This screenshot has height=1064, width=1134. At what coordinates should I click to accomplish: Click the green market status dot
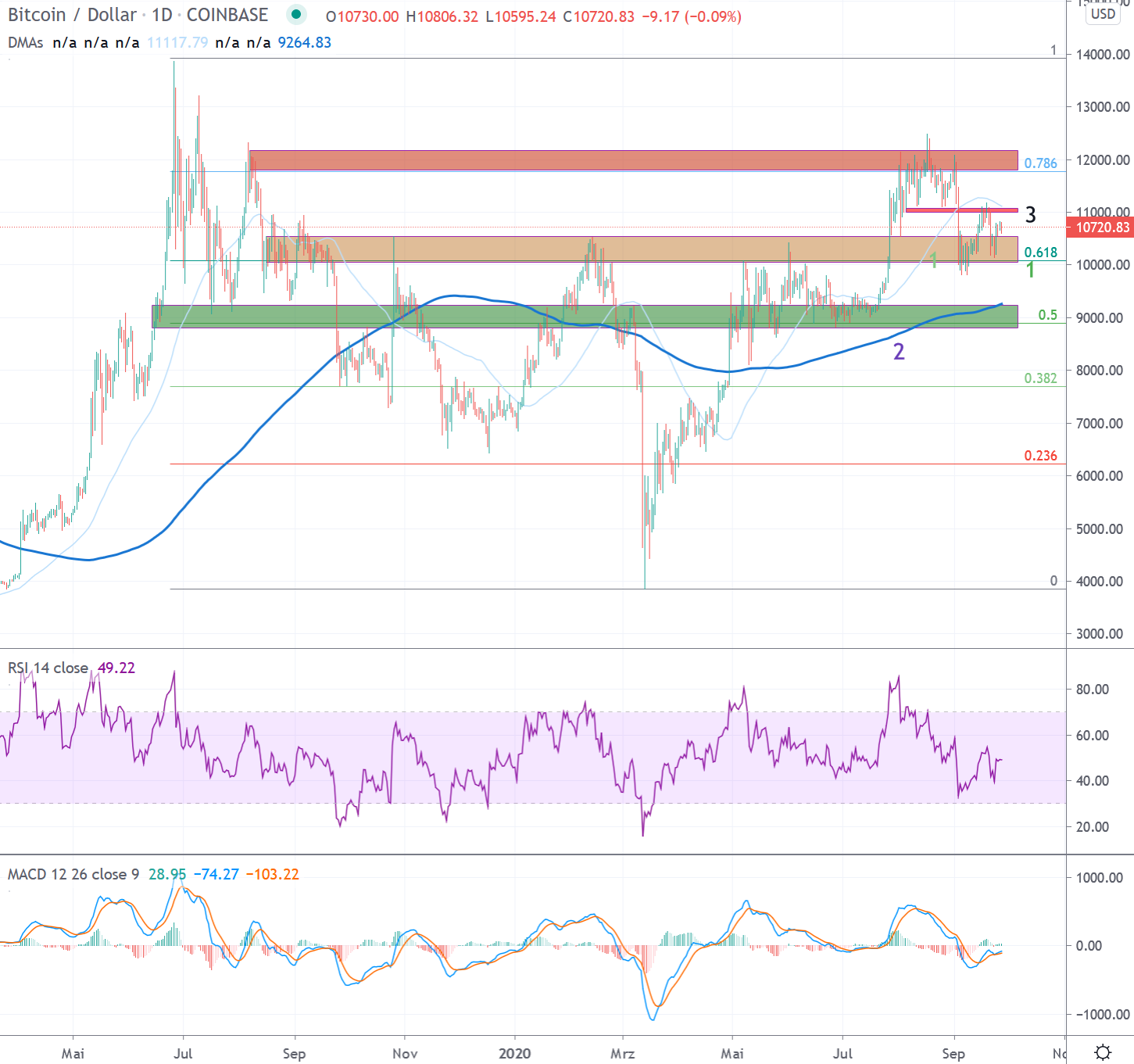click(296, 14)
